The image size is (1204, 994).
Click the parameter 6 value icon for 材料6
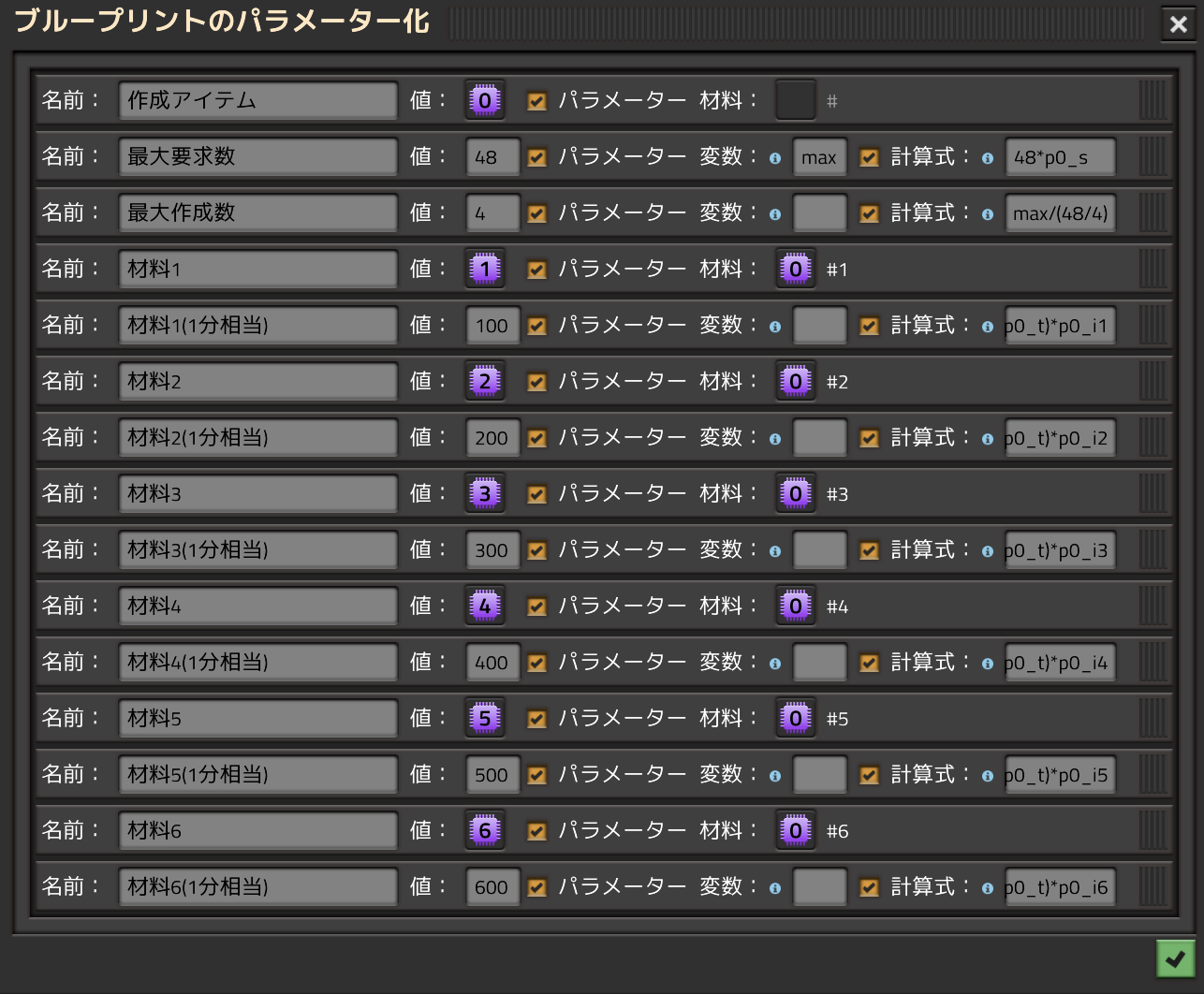(x=485, y=830)
